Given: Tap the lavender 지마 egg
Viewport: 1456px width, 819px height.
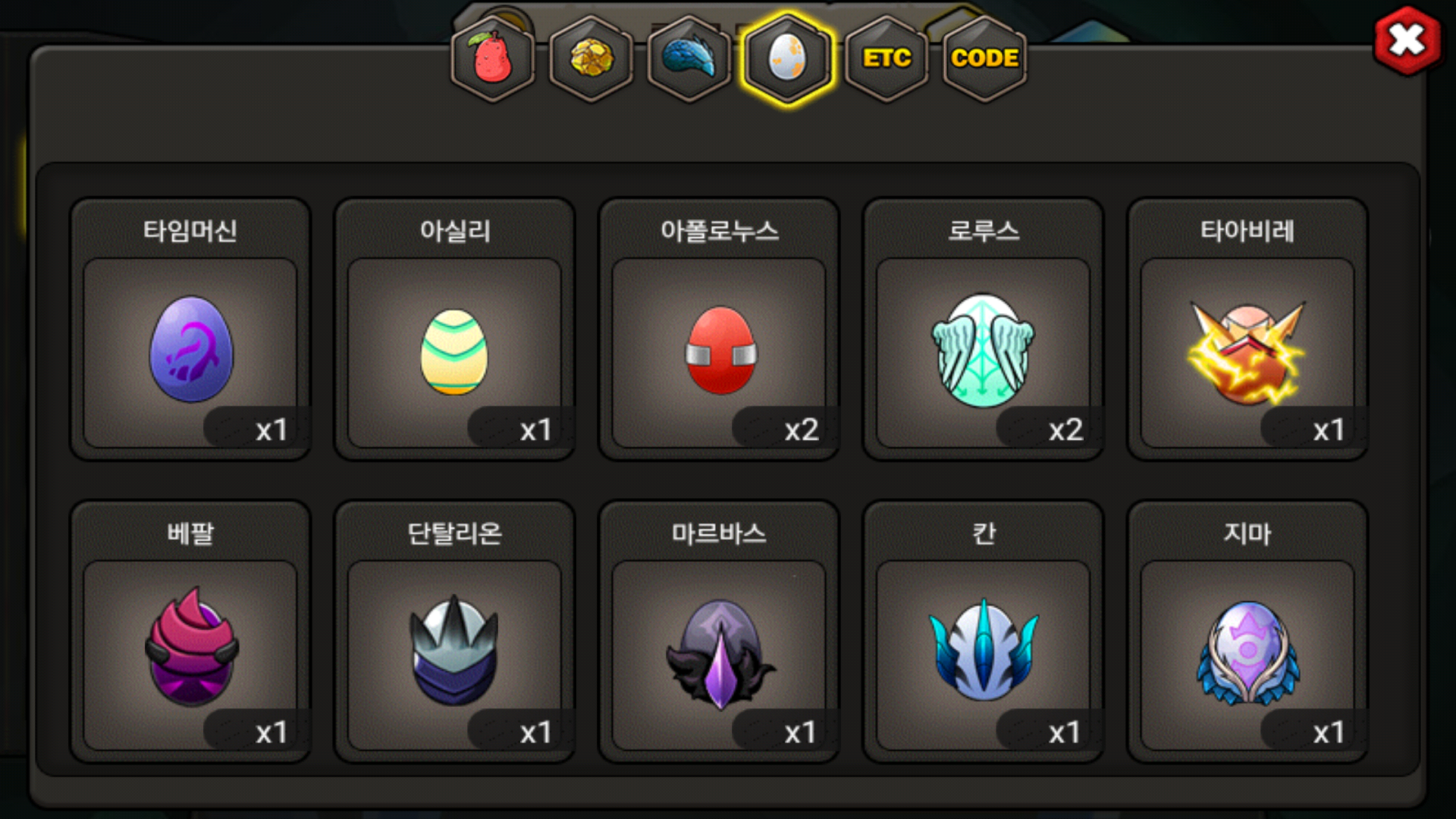Looking at the screenshot, I should [1247, 652].
